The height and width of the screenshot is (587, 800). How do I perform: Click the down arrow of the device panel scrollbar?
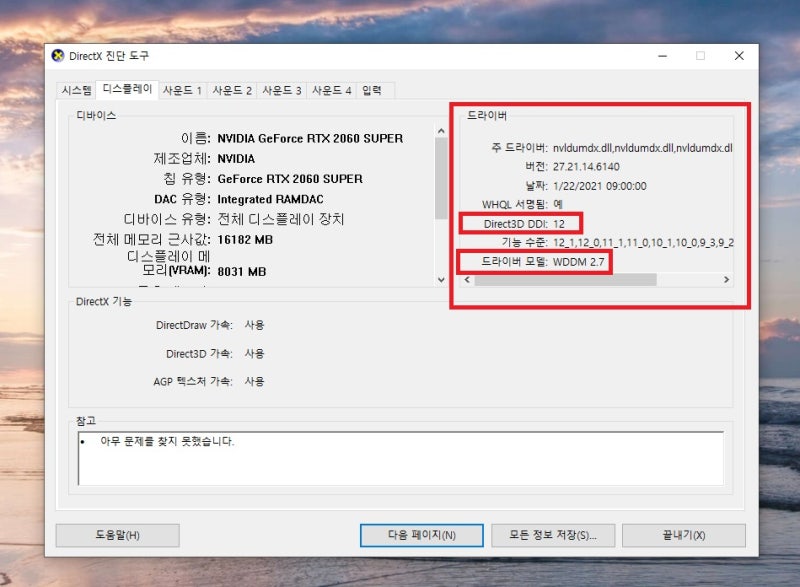tap(441, 280)
